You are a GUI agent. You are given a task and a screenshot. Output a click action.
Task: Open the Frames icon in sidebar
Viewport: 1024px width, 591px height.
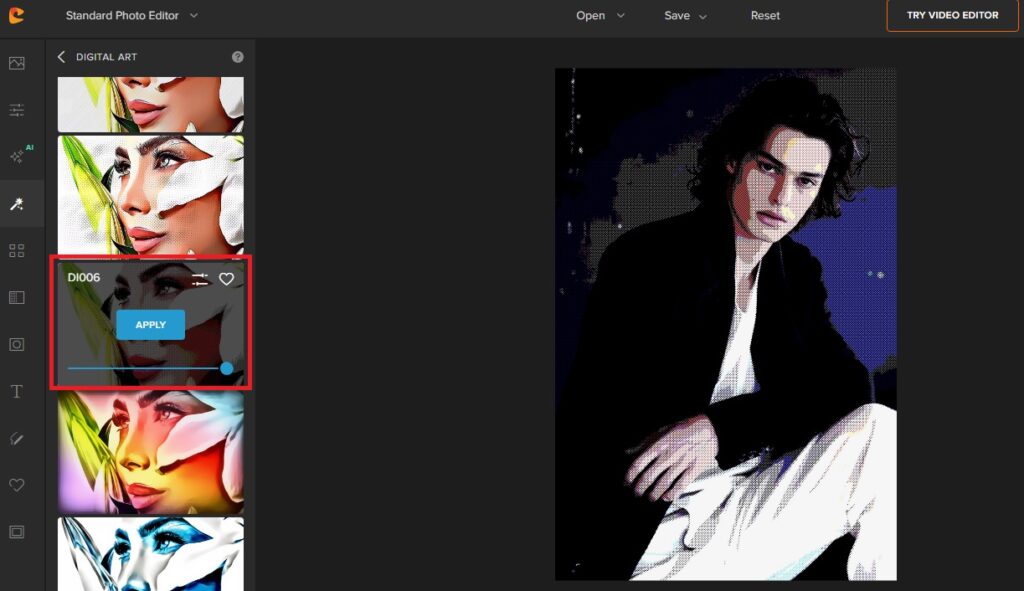(x=17, y=532)
